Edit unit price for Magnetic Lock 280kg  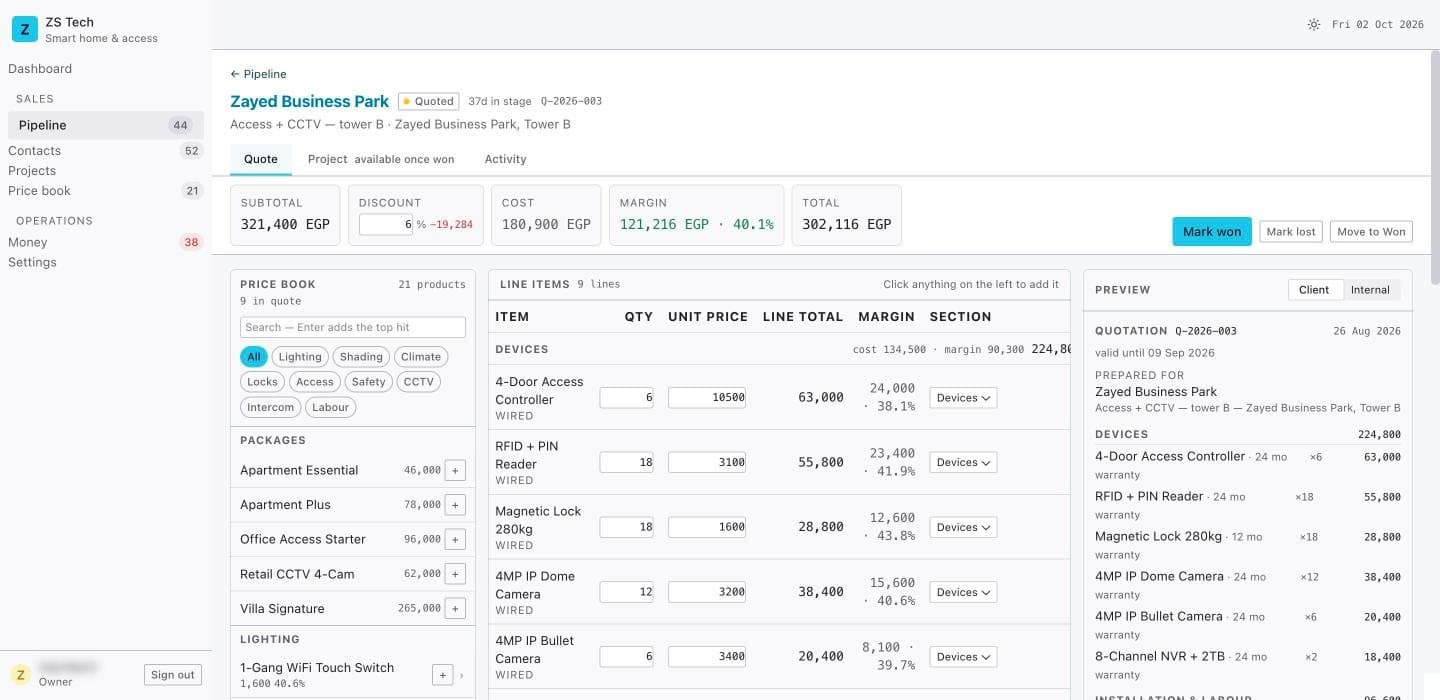click(708, 527)
